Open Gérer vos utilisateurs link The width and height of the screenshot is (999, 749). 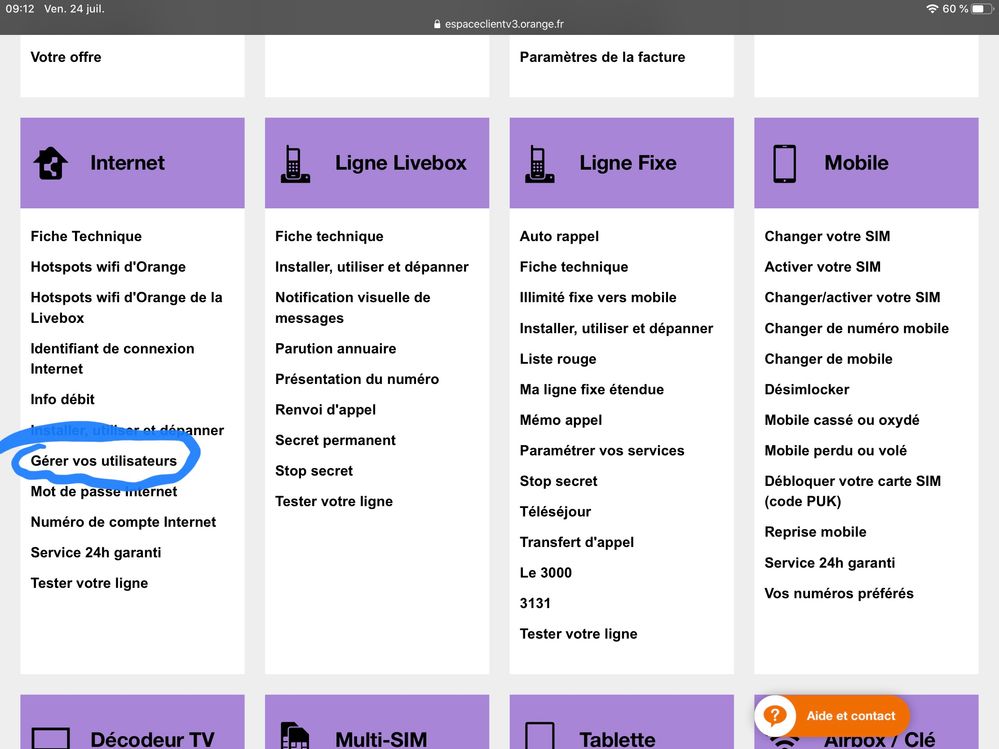point(104,460)
